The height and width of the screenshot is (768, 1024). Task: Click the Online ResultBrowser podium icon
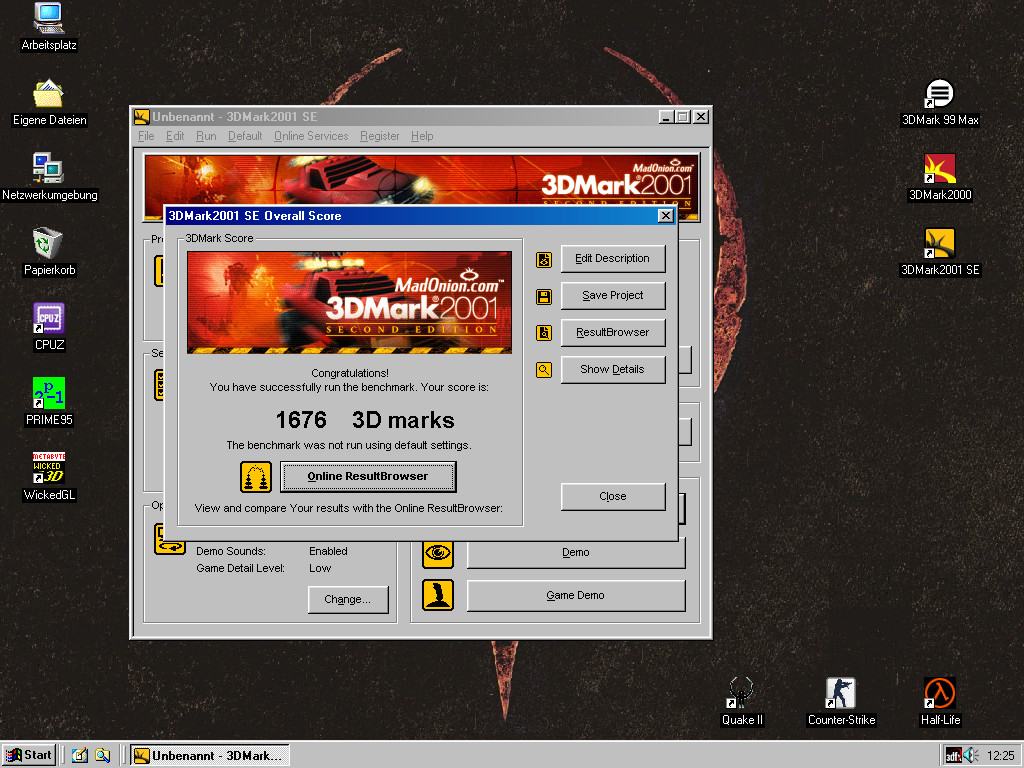(x=255, y=477)
